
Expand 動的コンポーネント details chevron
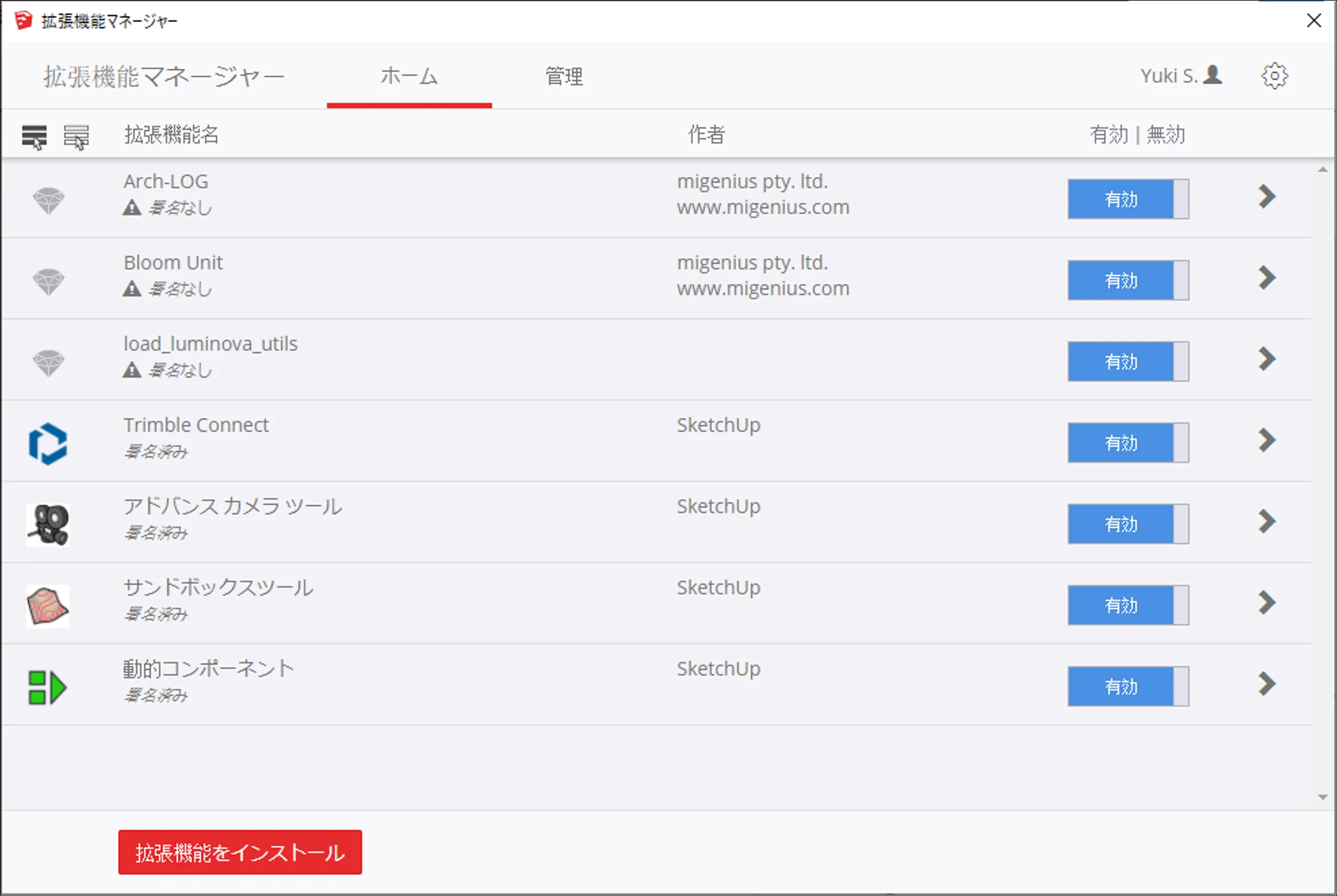pyautogui.click(x=1267, y=684)
